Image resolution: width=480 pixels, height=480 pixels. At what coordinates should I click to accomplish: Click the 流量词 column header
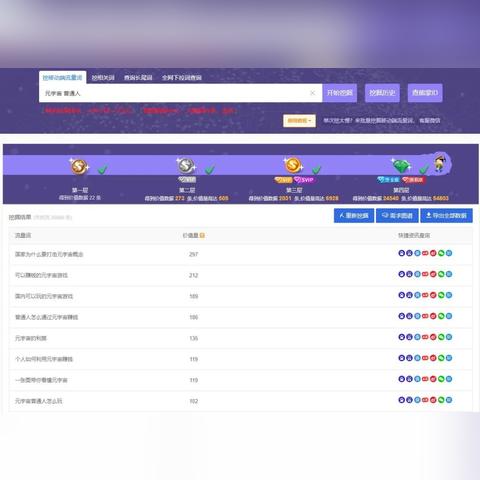23,235
